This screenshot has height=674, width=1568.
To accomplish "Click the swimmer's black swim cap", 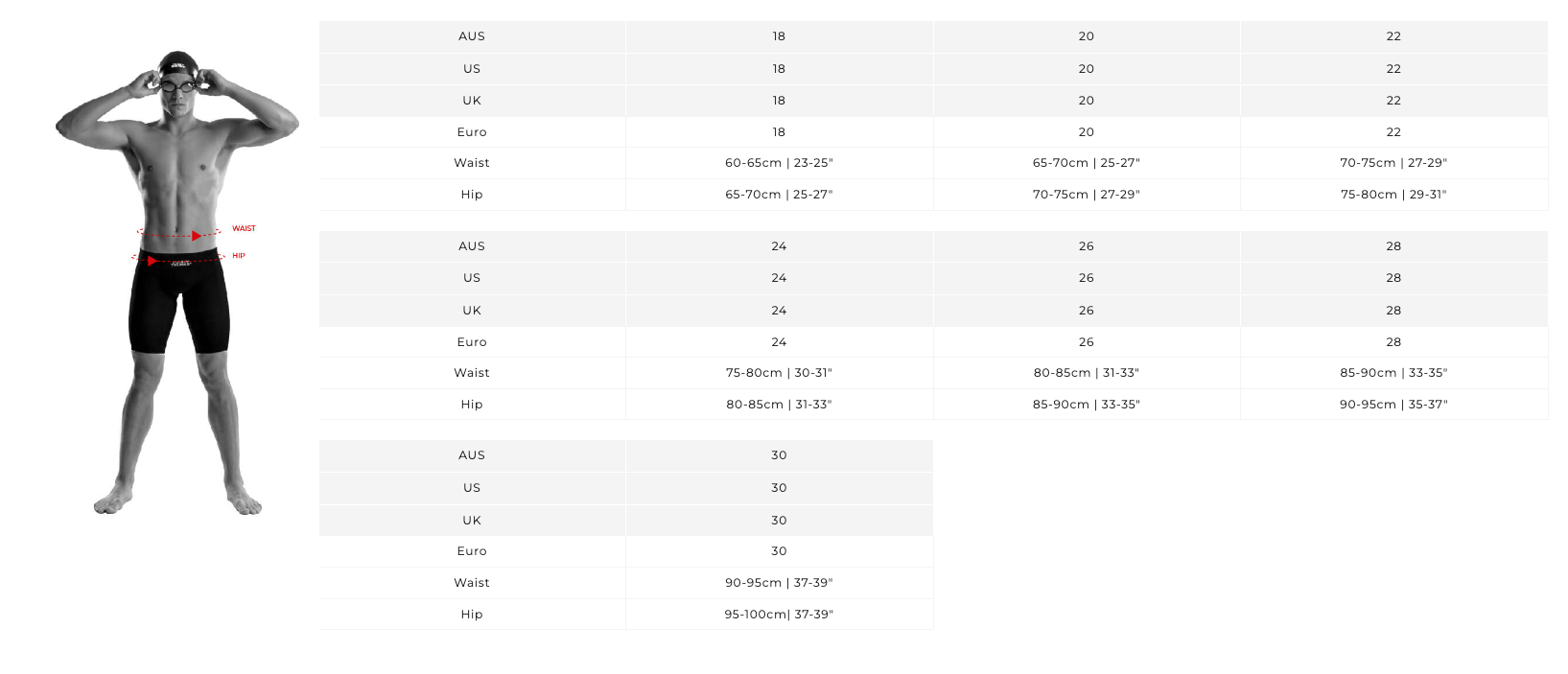I will click(177, 65).
